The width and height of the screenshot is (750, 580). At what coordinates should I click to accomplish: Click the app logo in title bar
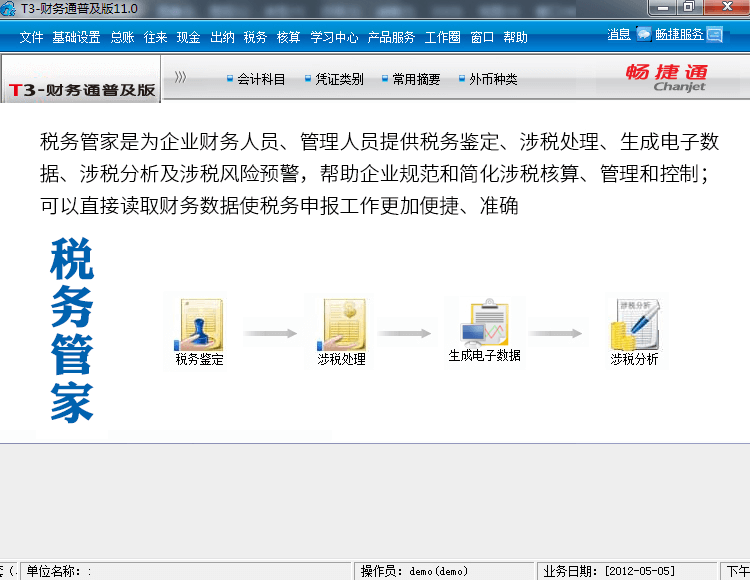coord(8,9)
